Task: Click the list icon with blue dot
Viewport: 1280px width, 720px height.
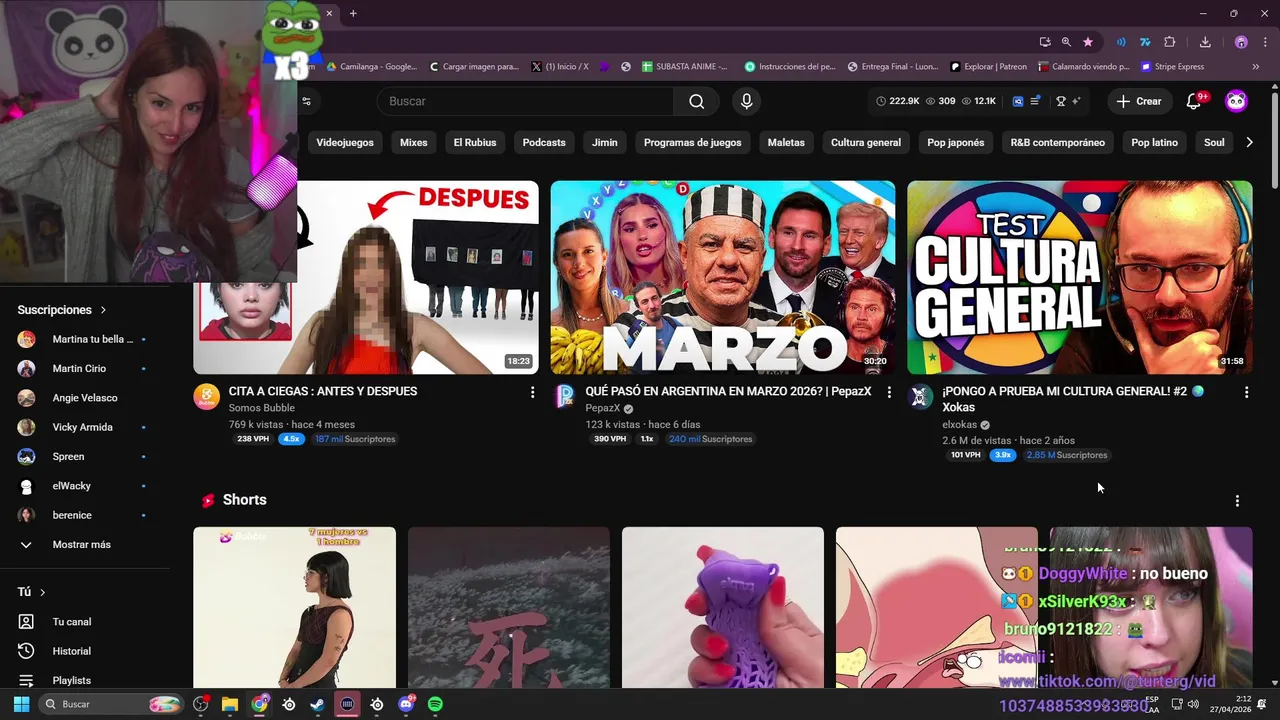Action: 1036,101
